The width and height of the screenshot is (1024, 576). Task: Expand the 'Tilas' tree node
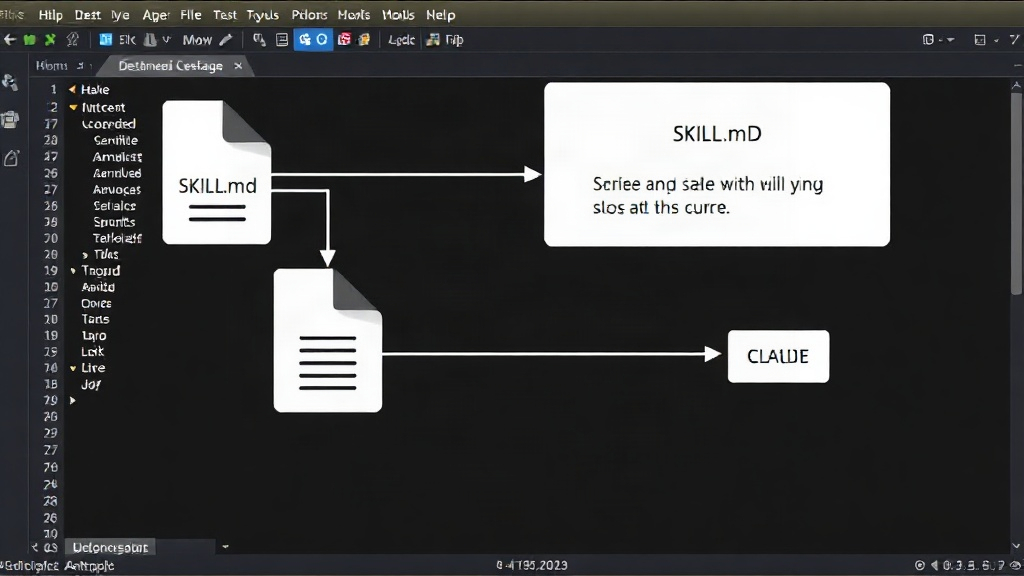coord(85,255)
